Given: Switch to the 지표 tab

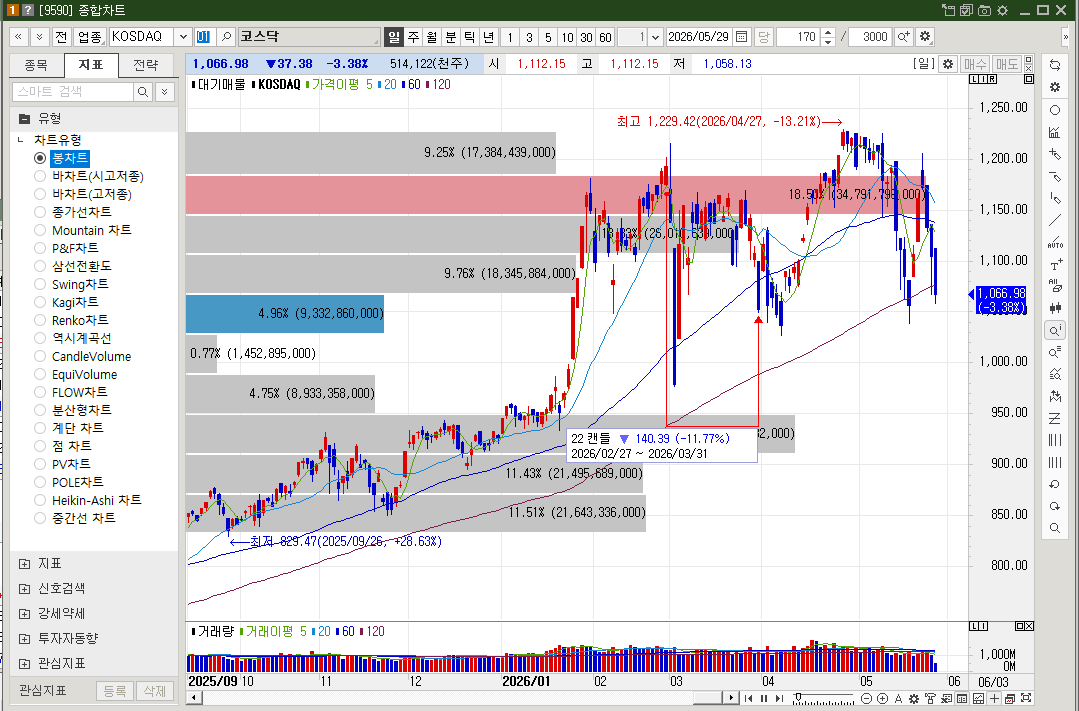Looking at the screenshot, I should coord(91,65).
